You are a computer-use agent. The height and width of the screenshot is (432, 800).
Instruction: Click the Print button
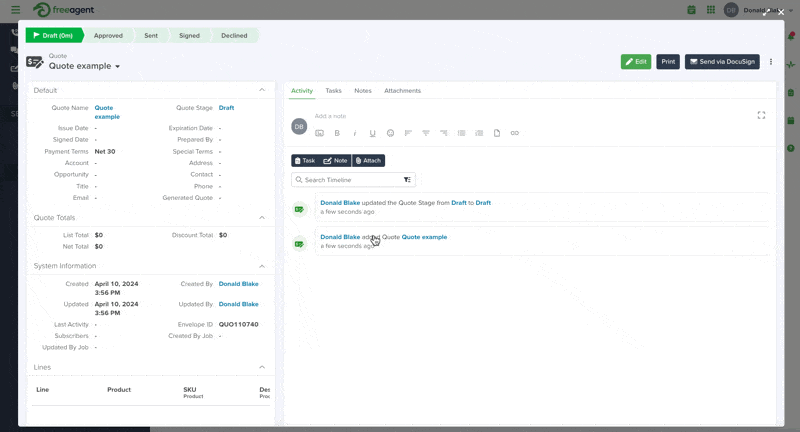pos(668,62)
